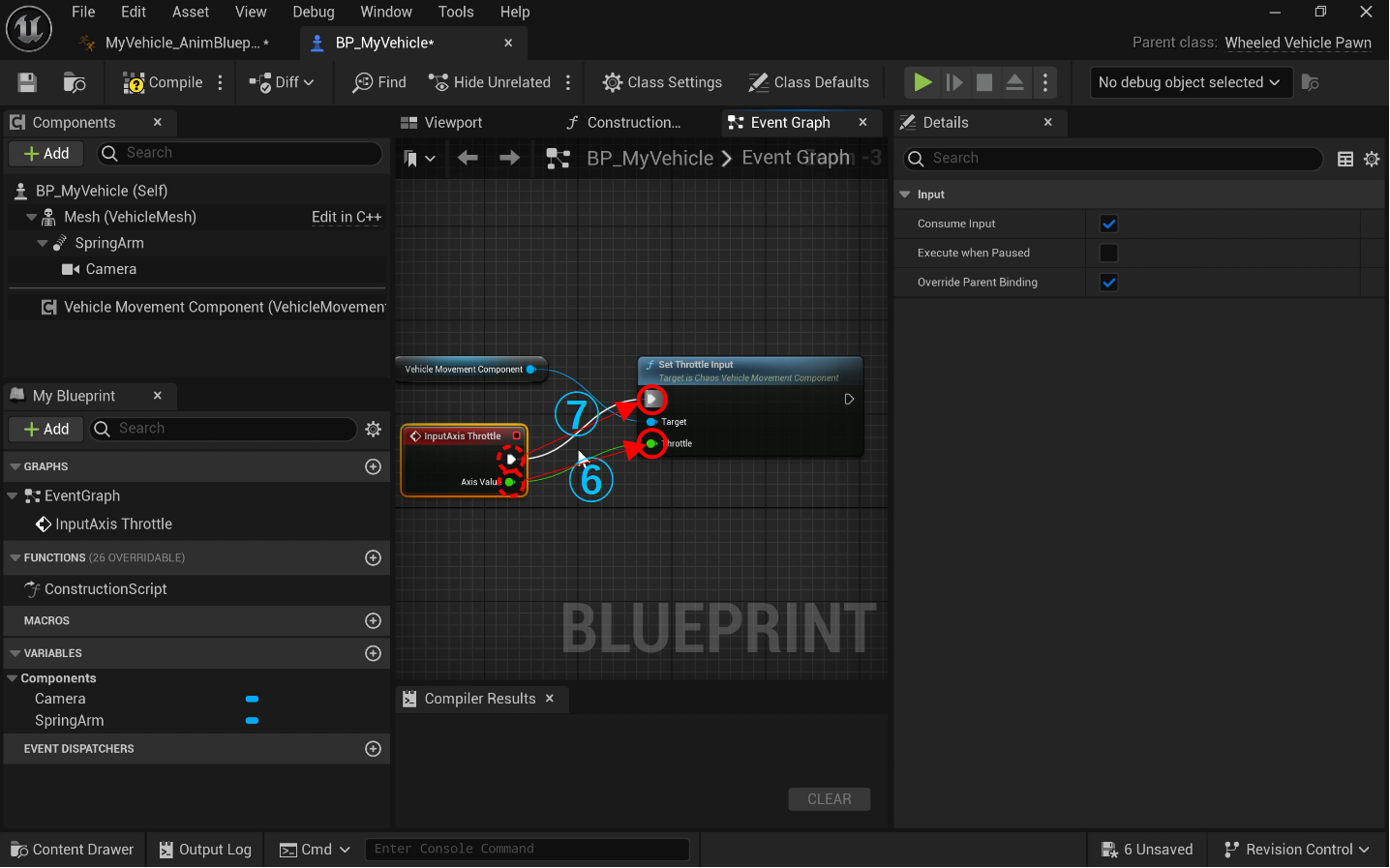
Task: Close the Components panel
Action: pos(158,122)
